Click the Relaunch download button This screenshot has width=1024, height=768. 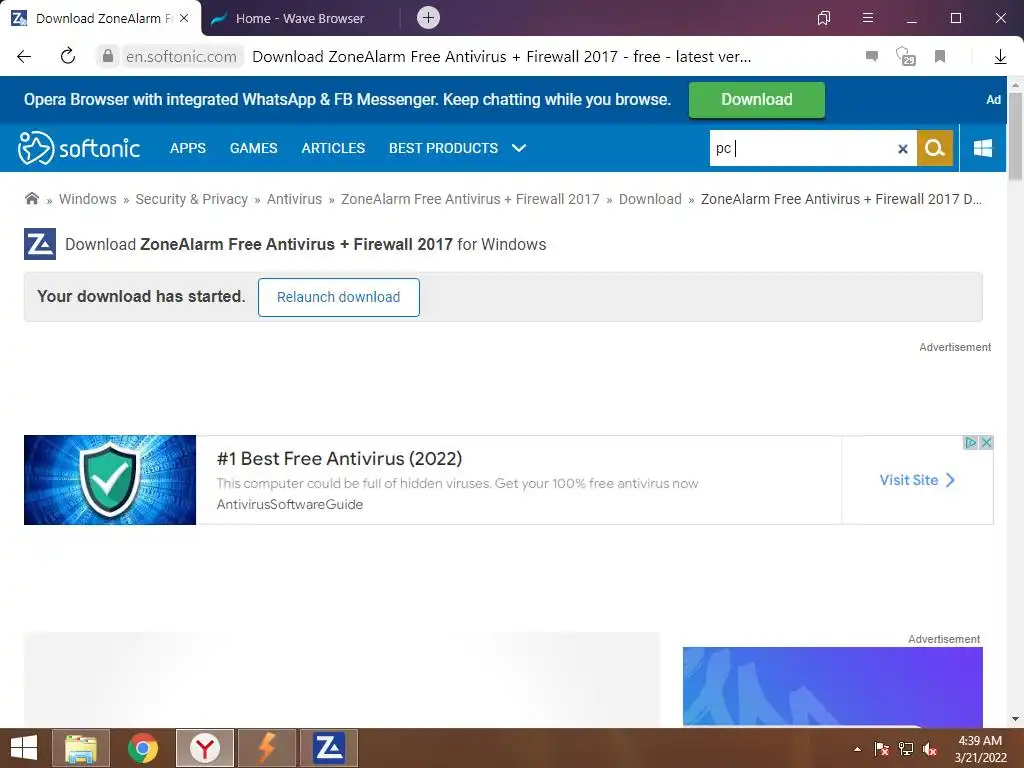point(338,297)
